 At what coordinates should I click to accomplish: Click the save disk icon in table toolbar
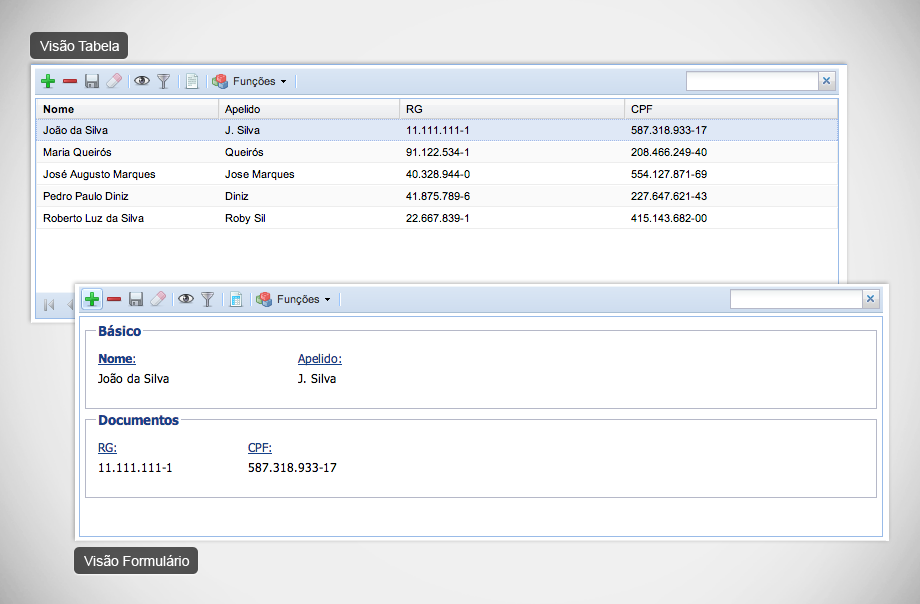coord(92,81)
